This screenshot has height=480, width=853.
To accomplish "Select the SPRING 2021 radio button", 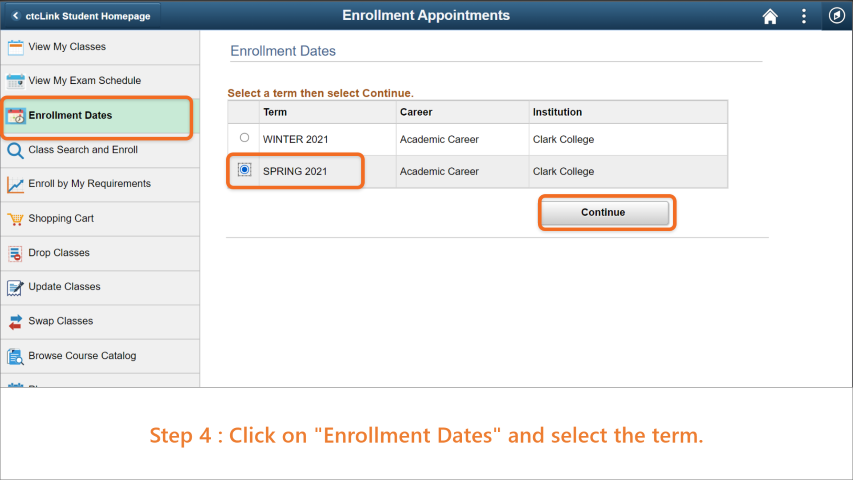I will (x=244, y=170).
